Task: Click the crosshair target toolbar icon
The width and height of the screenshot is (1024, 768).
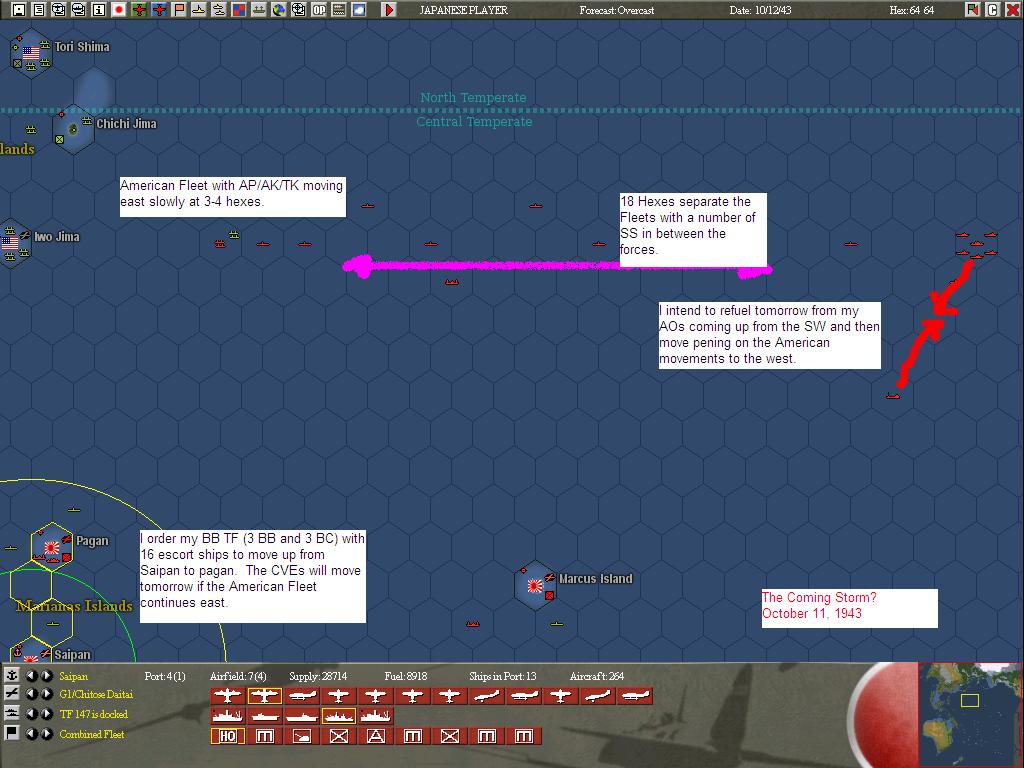Action: coord(299,10)
